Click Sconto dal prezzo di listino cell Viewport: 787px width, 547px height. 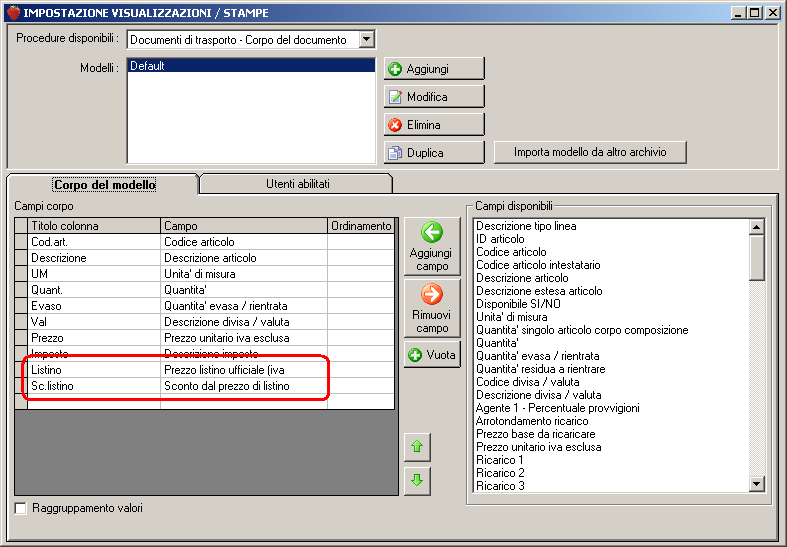pos(244,386)
